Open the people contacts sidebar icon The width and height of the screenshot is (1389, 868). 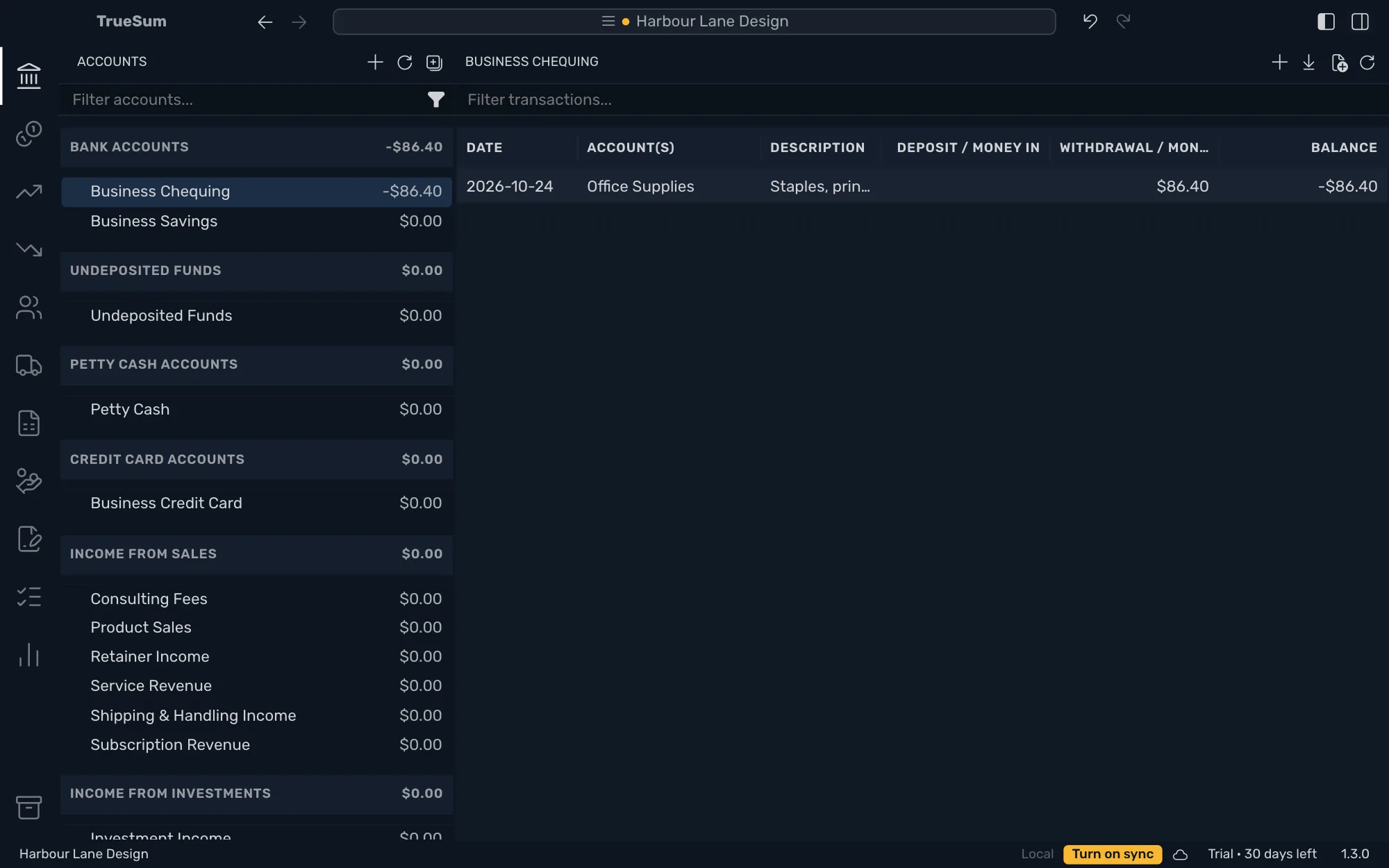(28, 307)
